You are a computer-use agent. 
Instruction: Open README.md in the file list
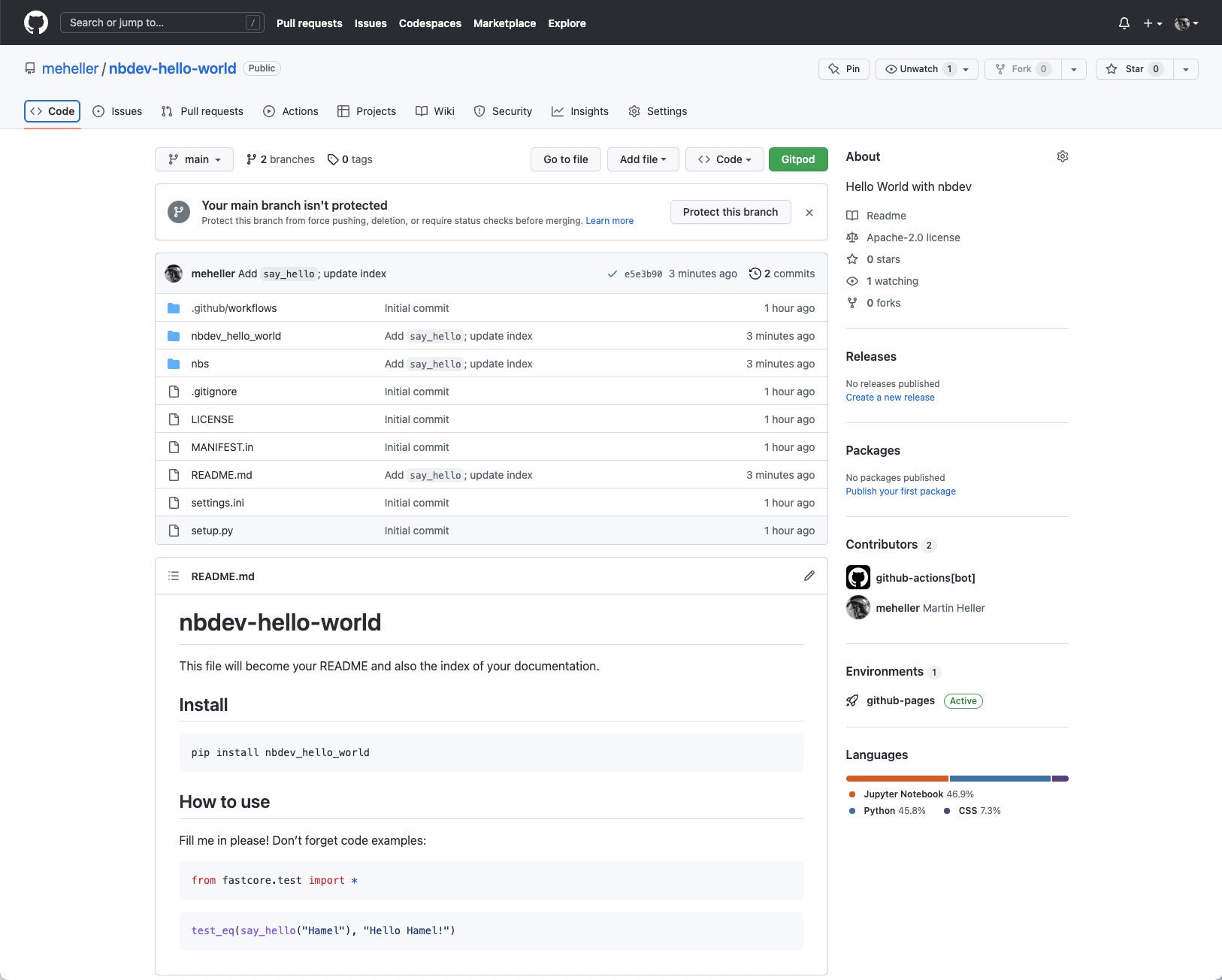[222, 475]
